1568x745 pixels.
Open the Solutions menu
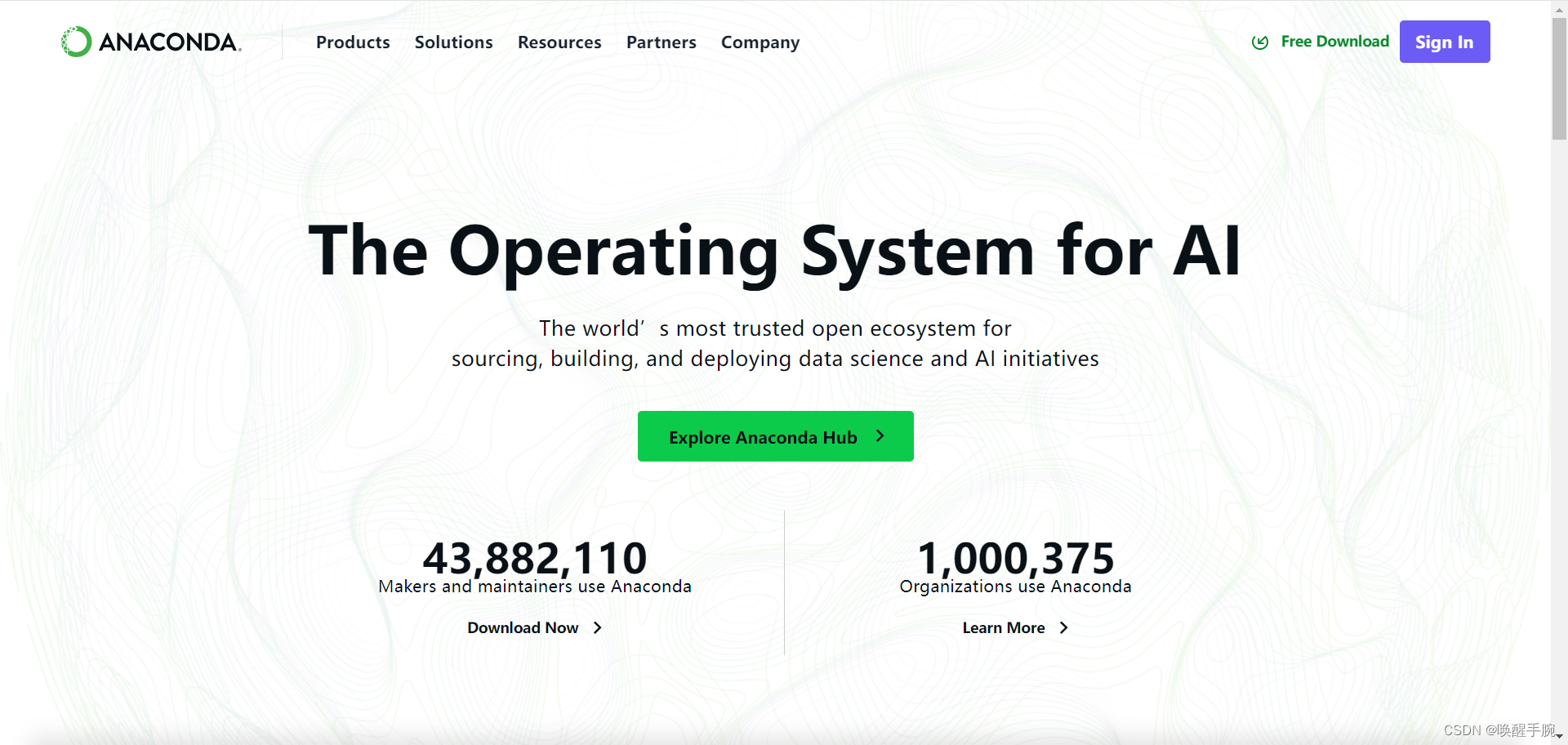tap(453, 42)
